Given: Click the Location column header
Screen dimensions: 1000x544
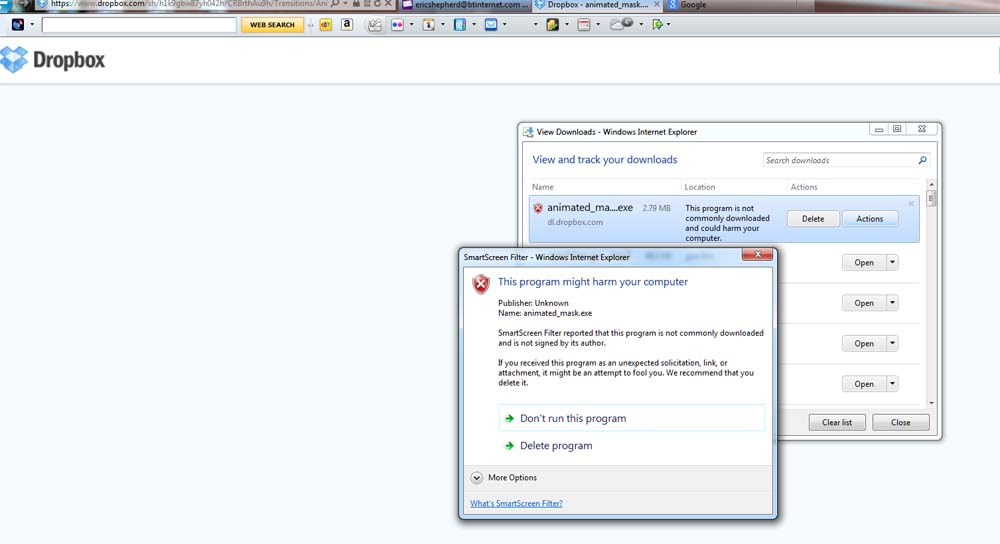Looking at the screenshot, I should coord(700,187).
